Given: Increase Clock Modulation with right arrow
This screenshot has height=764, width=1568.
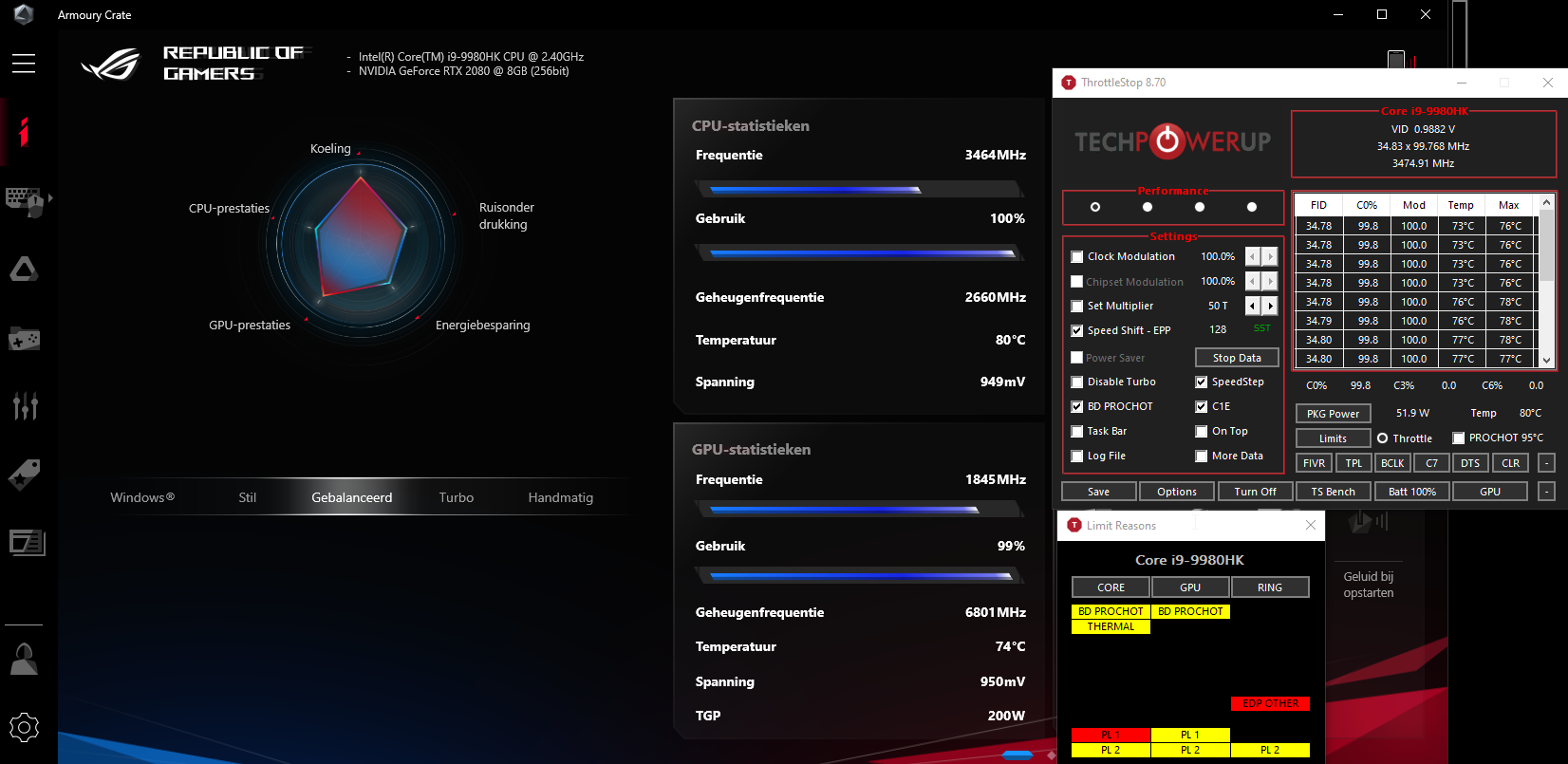Looking at the screenshot, I should (x=1270, y=257).
